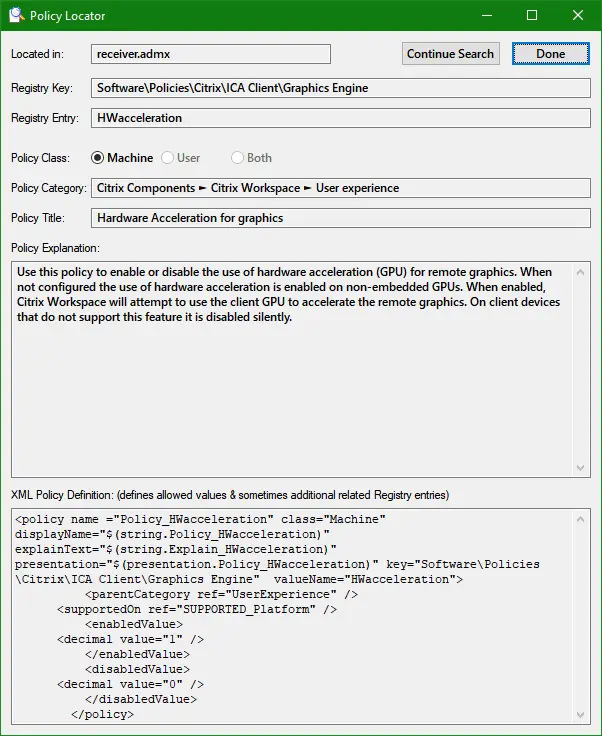The width and height of the screenshot is (602, 736).
Task: Click the "<disabledValue>" opening tag line
Action: tap(137, 669)
